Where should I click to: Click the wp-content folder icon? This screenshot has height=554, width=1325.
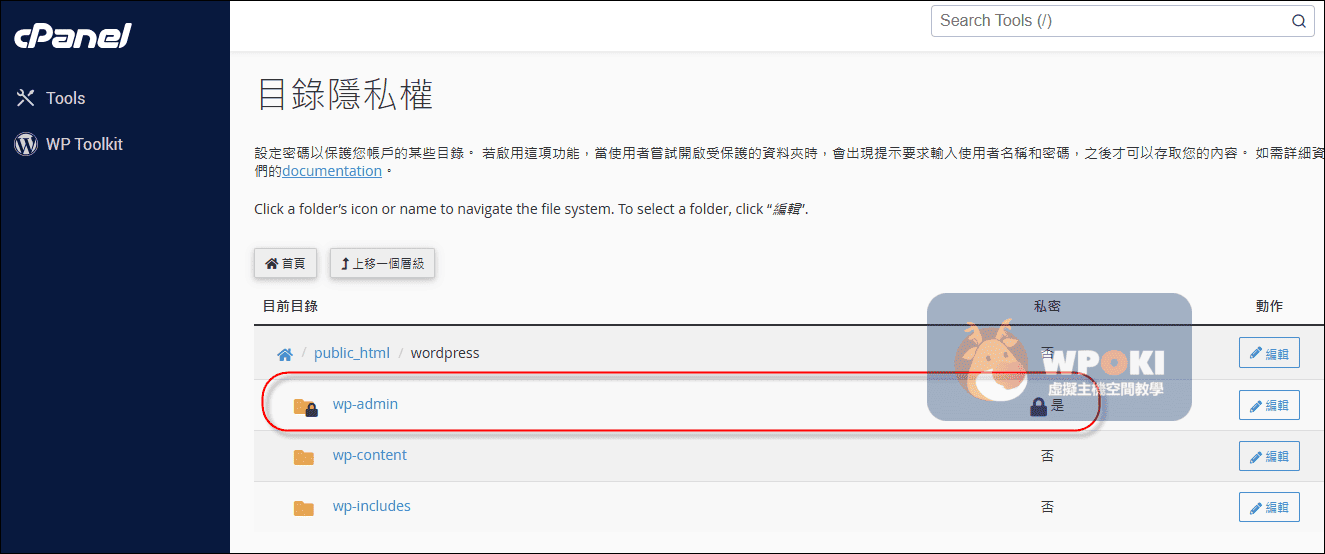click(x=304, y=457)
